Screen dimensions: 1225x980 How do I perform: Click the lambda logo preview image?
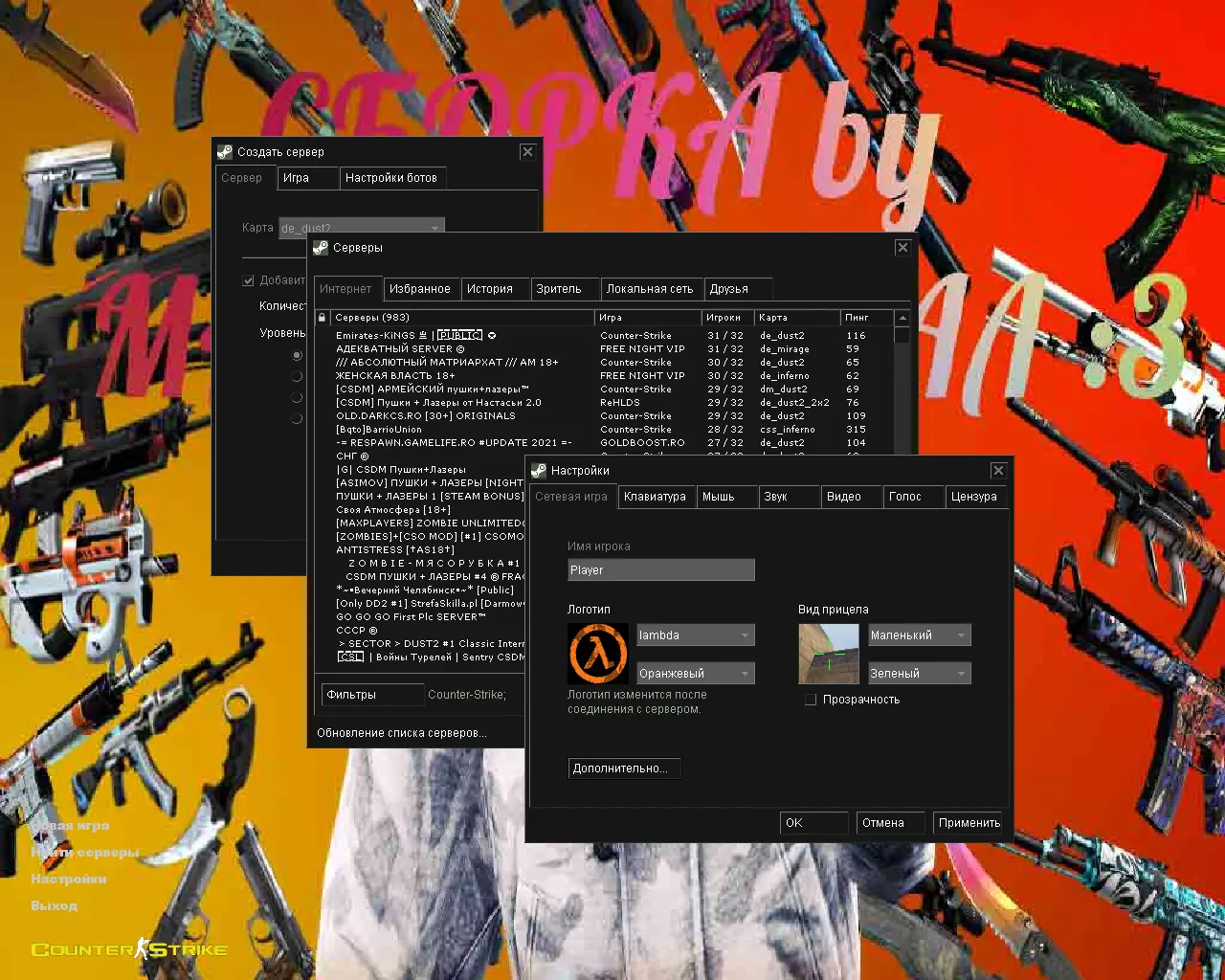pos(598,654)
